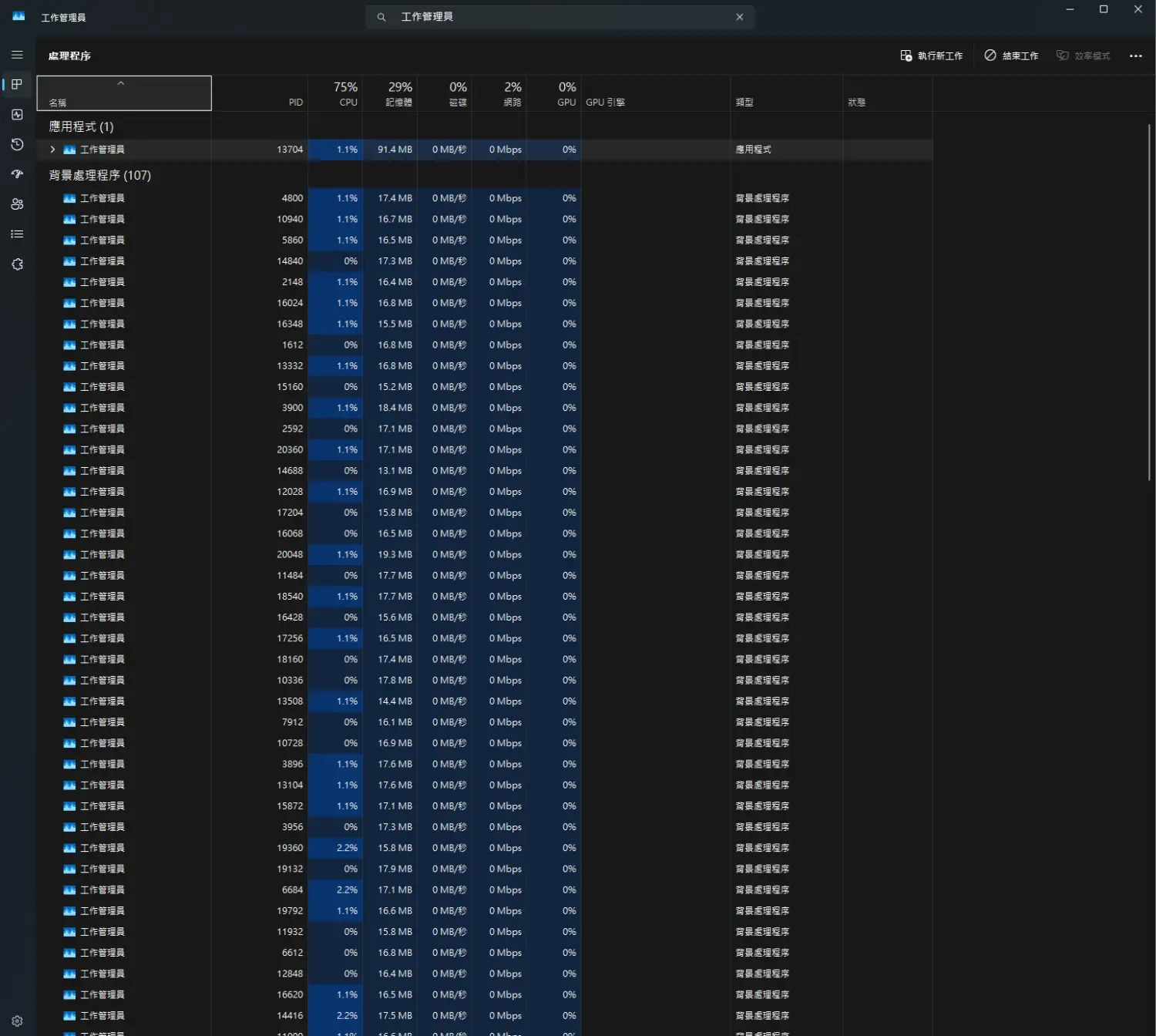Screen dimensions: 1156x1036
Task: Click process icon in row PID 16024
Action: coord(69,303)
